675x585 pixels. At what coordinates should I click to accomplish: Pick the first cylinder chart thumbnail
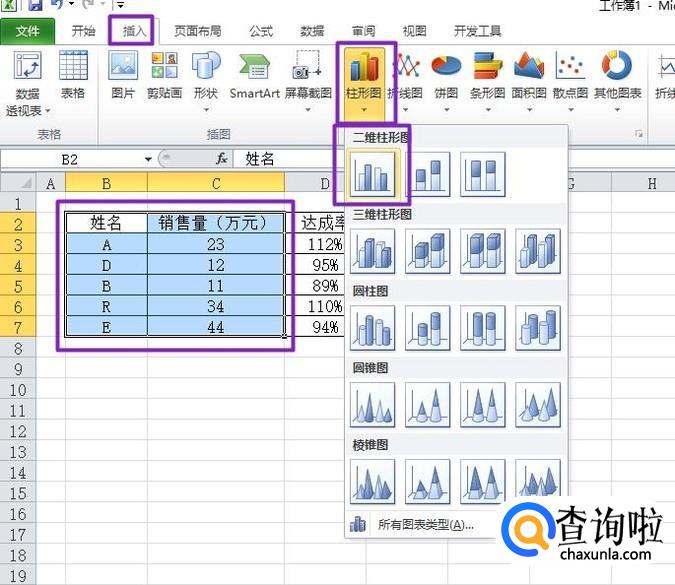372,327
